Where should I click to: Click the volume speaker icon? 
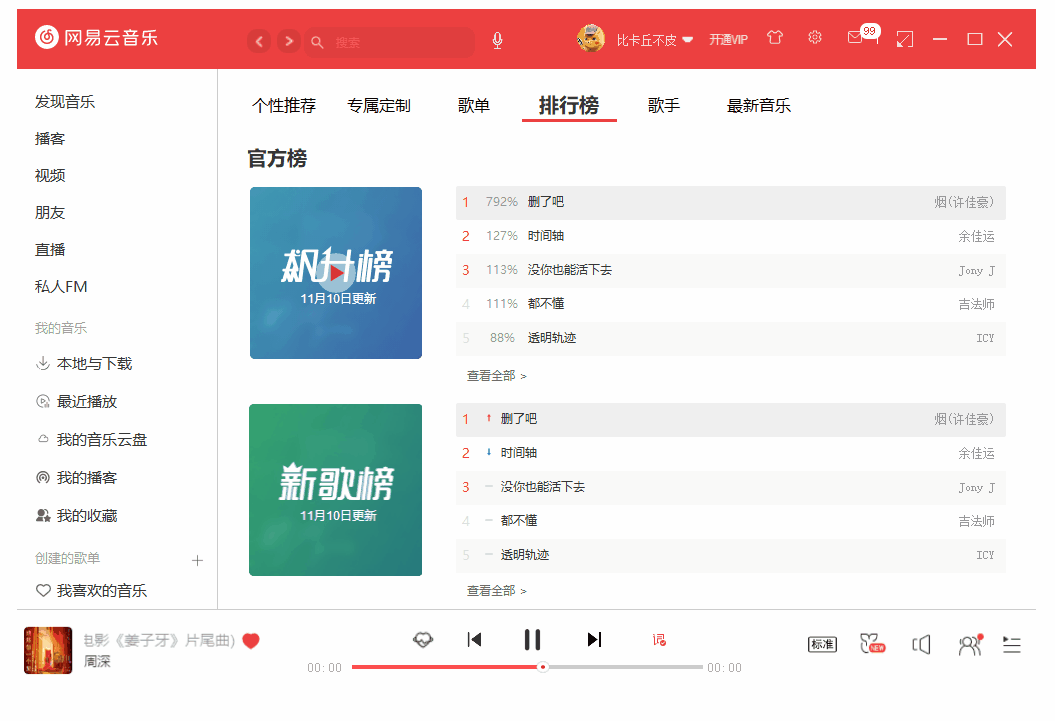coord(921,645)
